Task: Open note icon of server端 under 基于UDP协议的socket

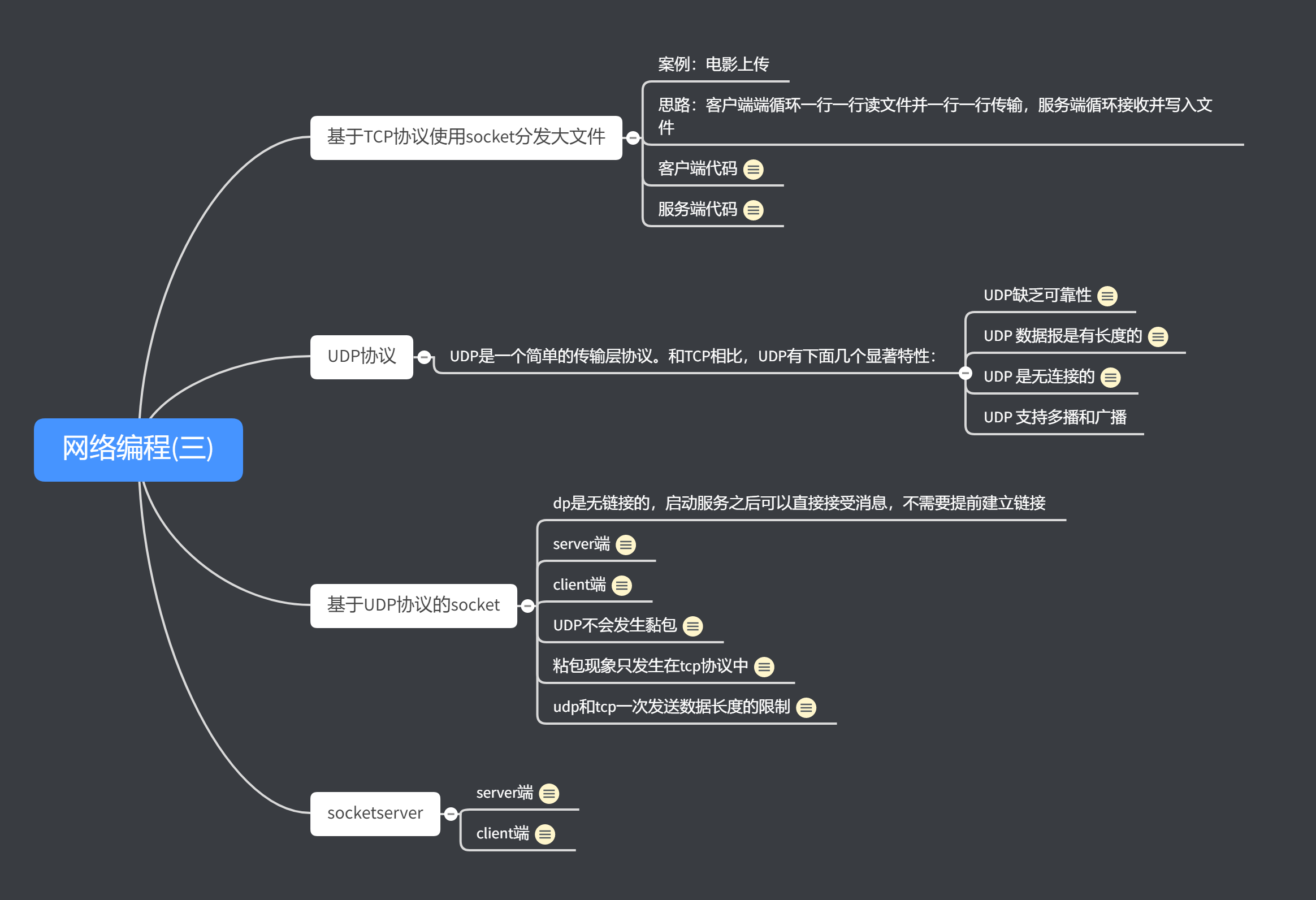Action: [626, 545]
